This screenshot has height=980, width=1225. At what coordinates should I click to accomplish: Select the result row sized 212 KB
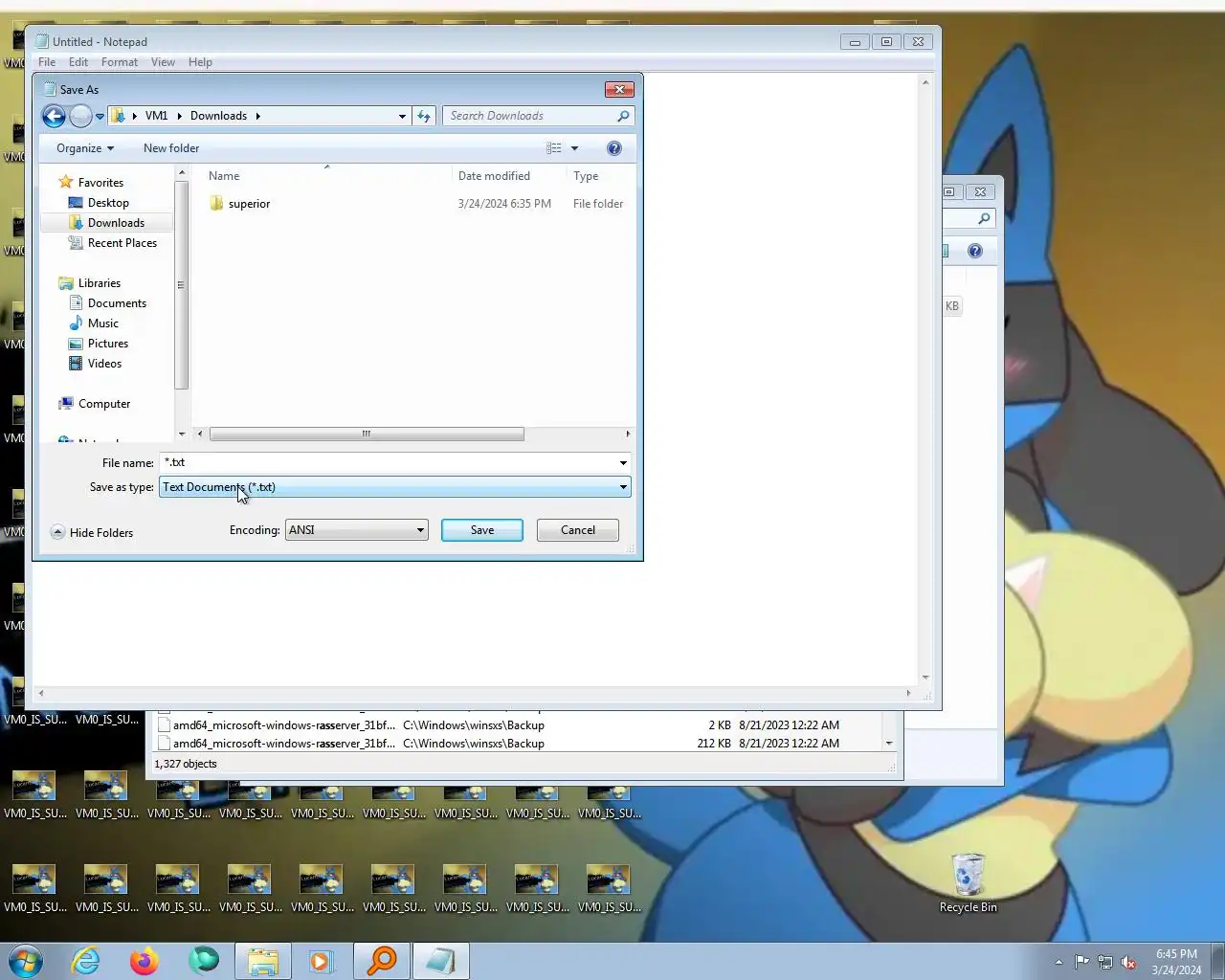tap(517, 744)
